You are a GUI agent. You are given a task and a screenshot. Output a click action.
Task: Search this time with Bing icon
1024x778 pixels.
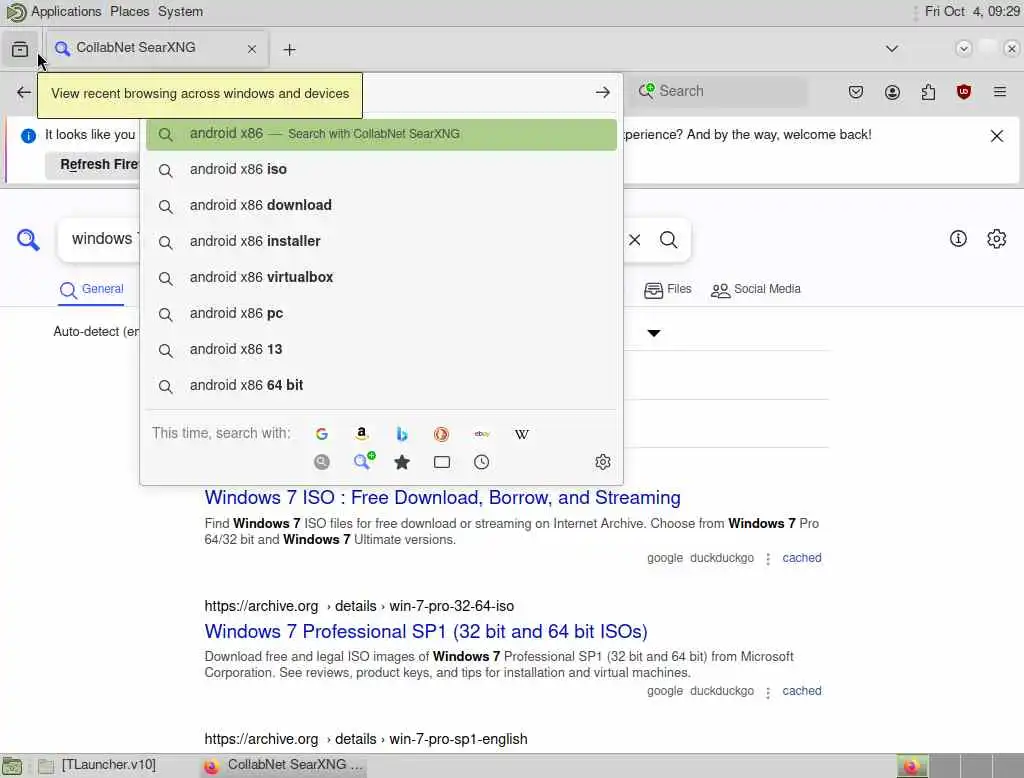402,434
